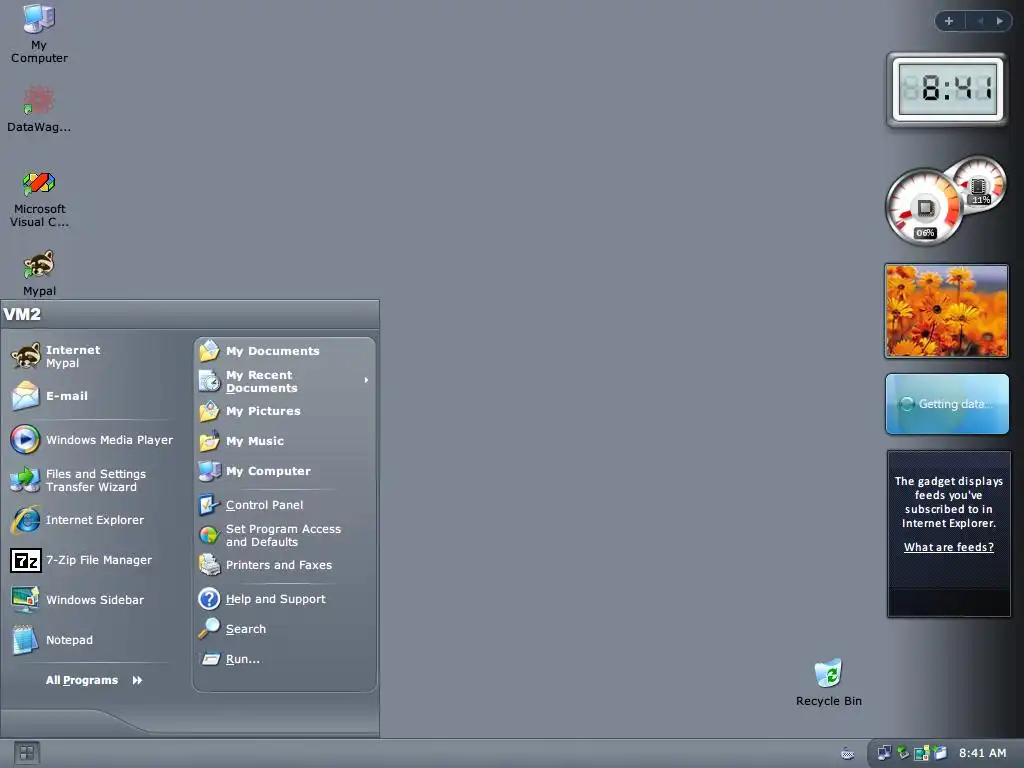
Task: Open the Run... dialog
Action: pos(285,659)
